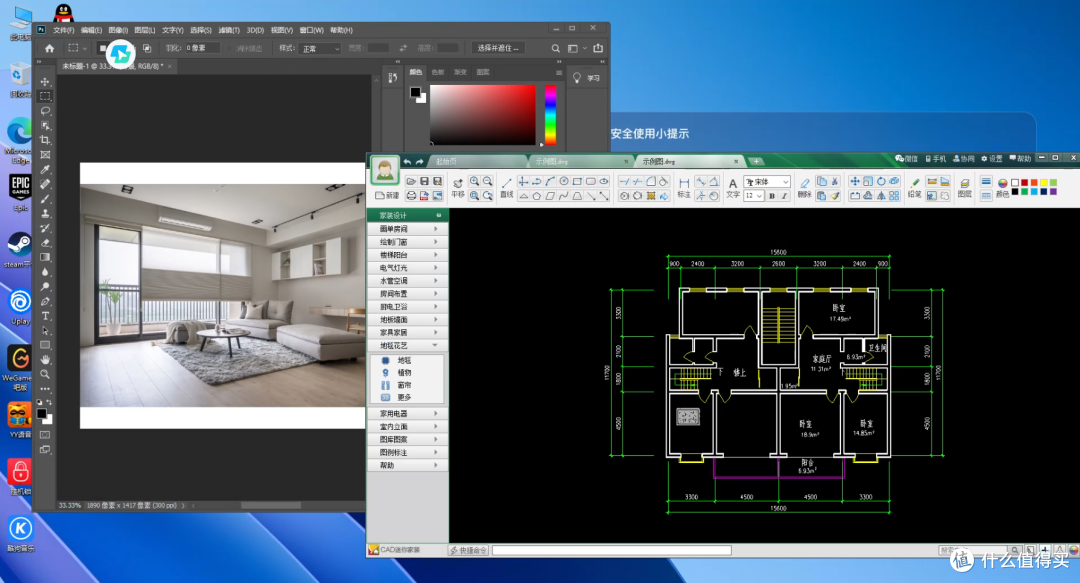Select the Move tool in Photoshop

(x=45, y=81)
